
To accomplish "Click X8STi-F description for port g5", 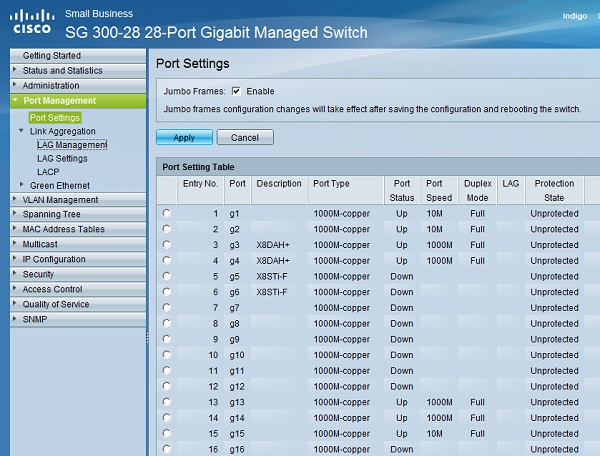I will click(x=272, y=276).
